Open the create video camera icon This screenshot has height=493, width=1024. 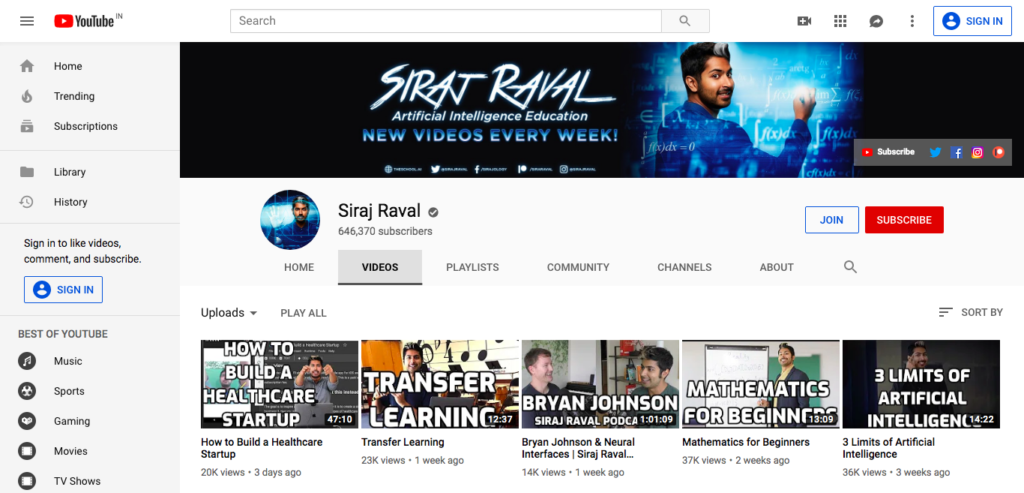point(804,21)
